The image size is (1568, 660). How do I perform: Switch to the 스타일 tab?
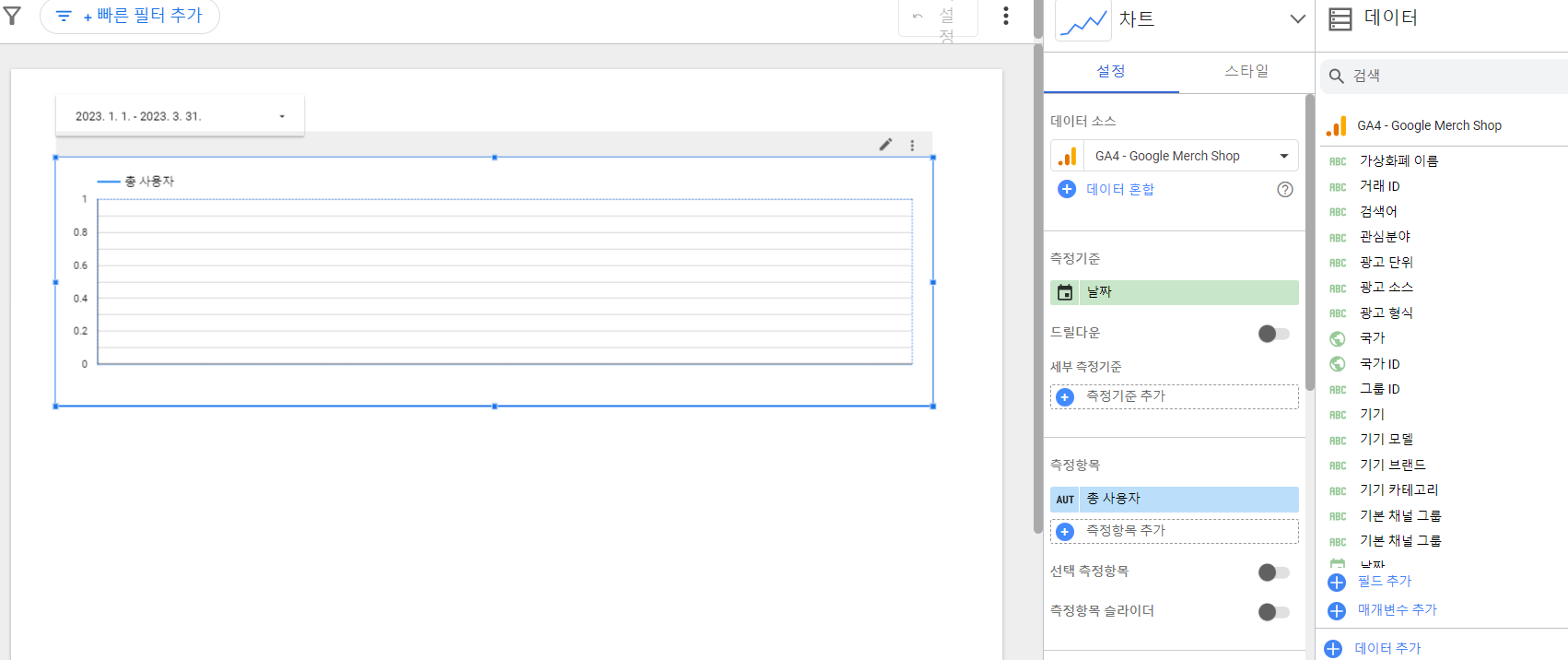coord(1246,71)
